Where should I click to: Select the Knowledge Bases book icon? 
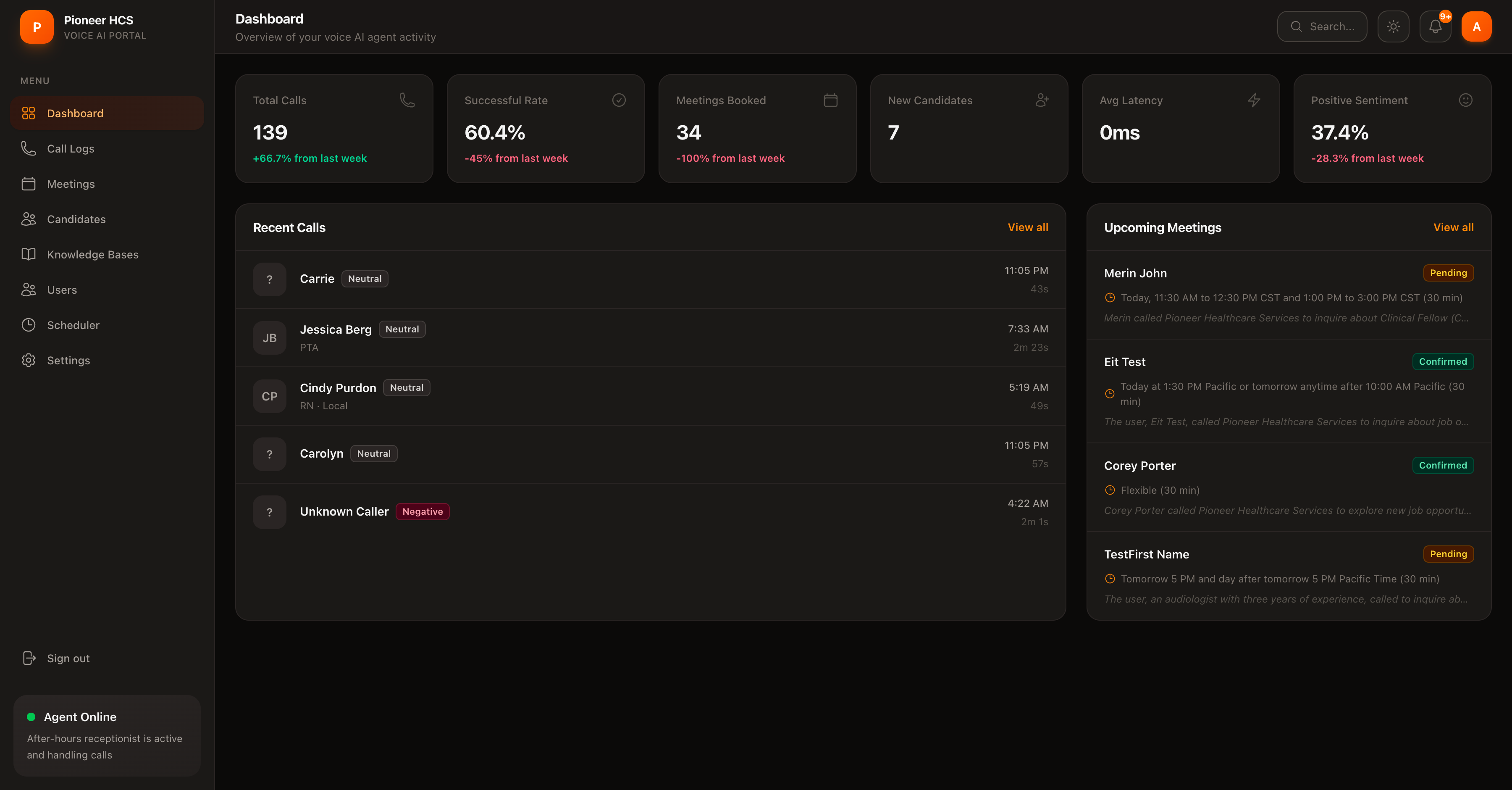[x=29, y=254]
